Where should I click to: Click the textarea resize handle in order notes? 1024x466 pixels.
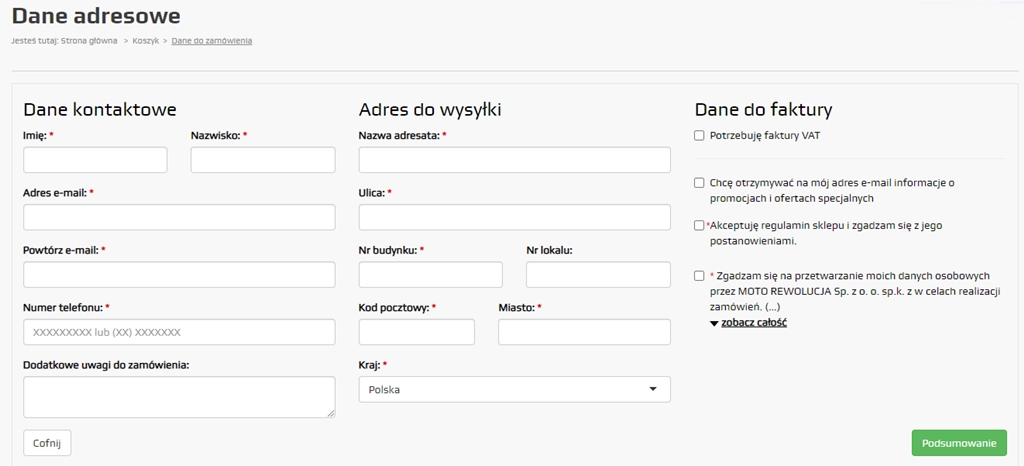point(331,413)
